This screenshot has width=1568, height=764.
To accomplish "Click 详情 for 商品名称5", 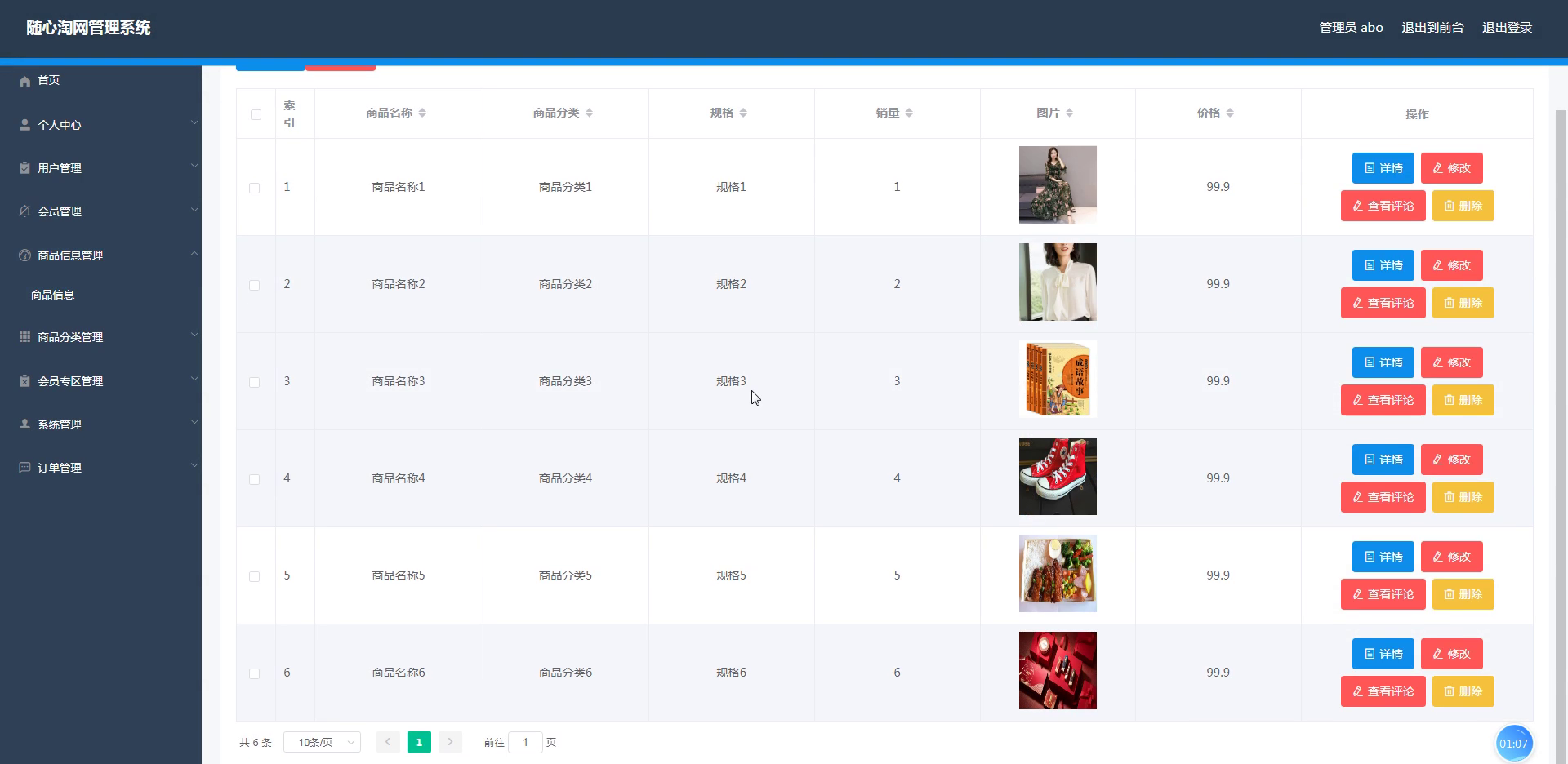I will tap(1383, 557).
